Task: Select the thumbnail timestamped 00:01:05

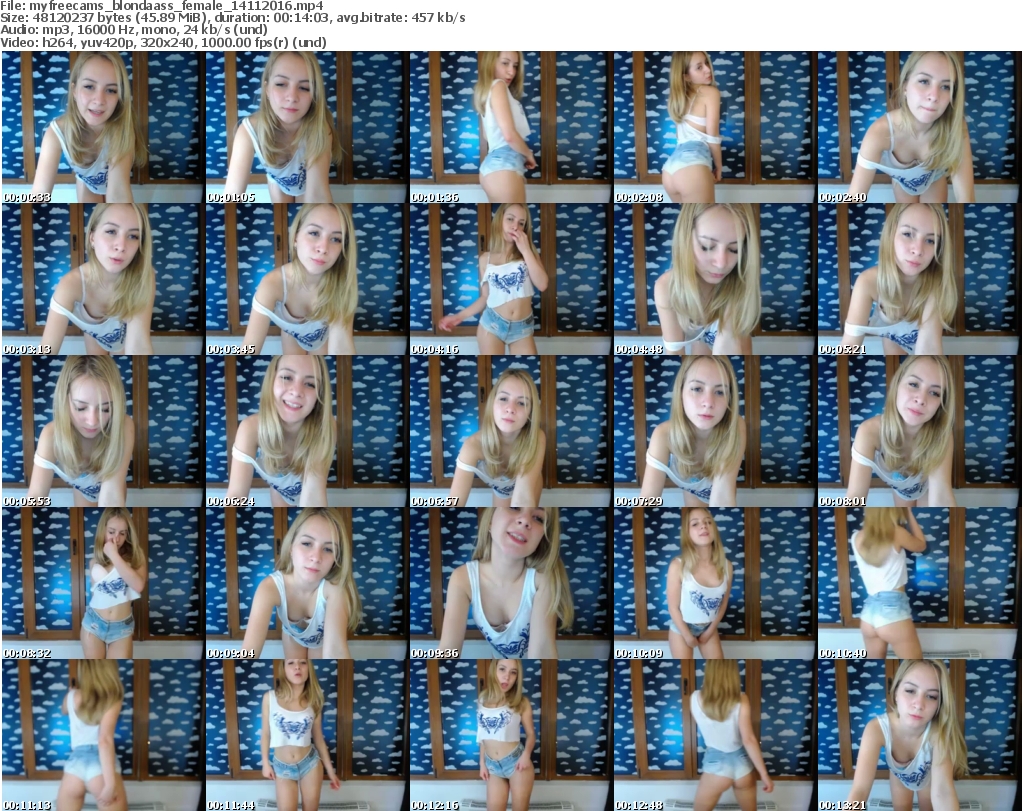Action: 306,127
